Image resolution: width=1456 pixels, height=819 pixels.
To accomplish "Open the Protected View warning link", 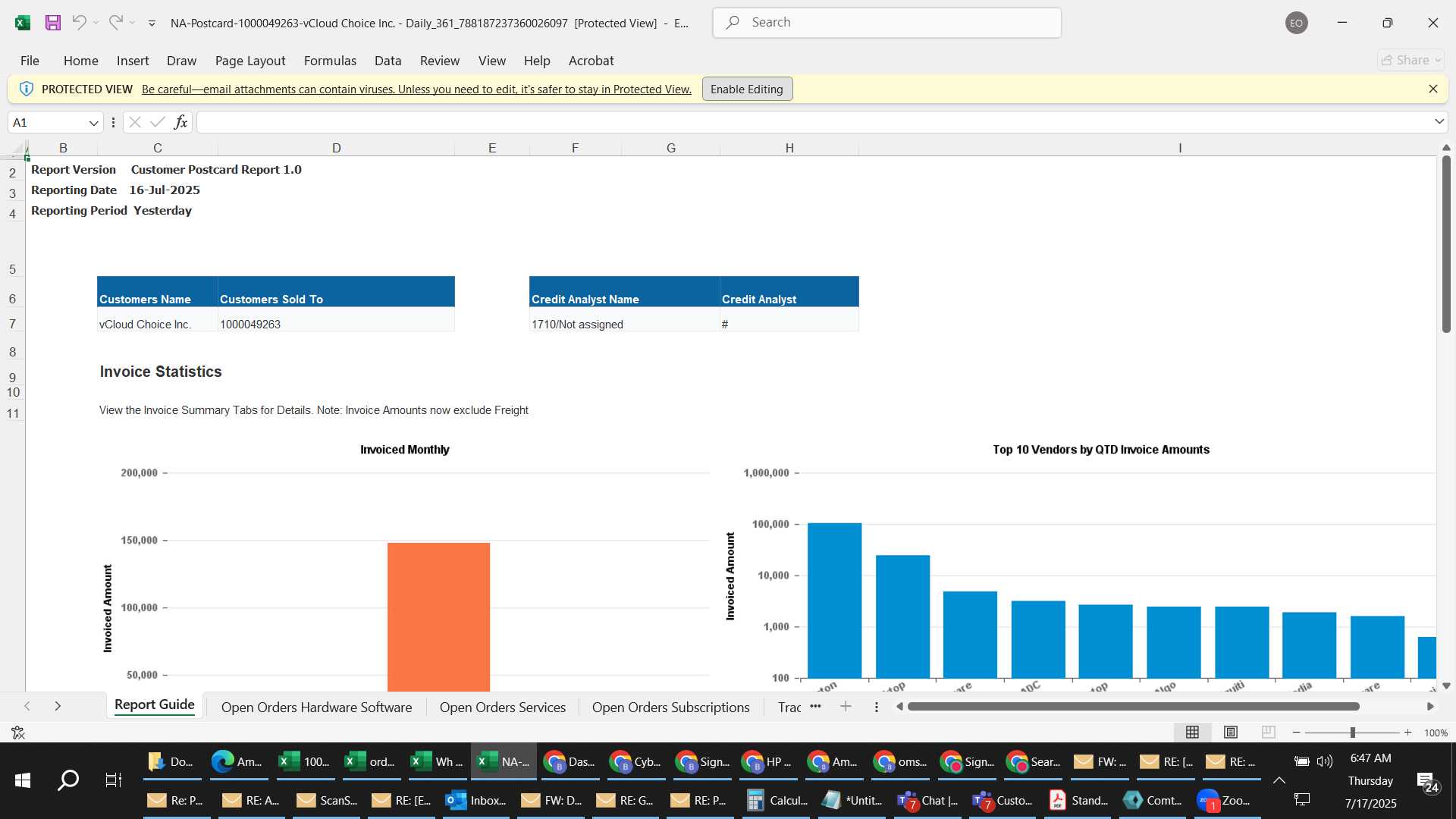I will (416, 89).
